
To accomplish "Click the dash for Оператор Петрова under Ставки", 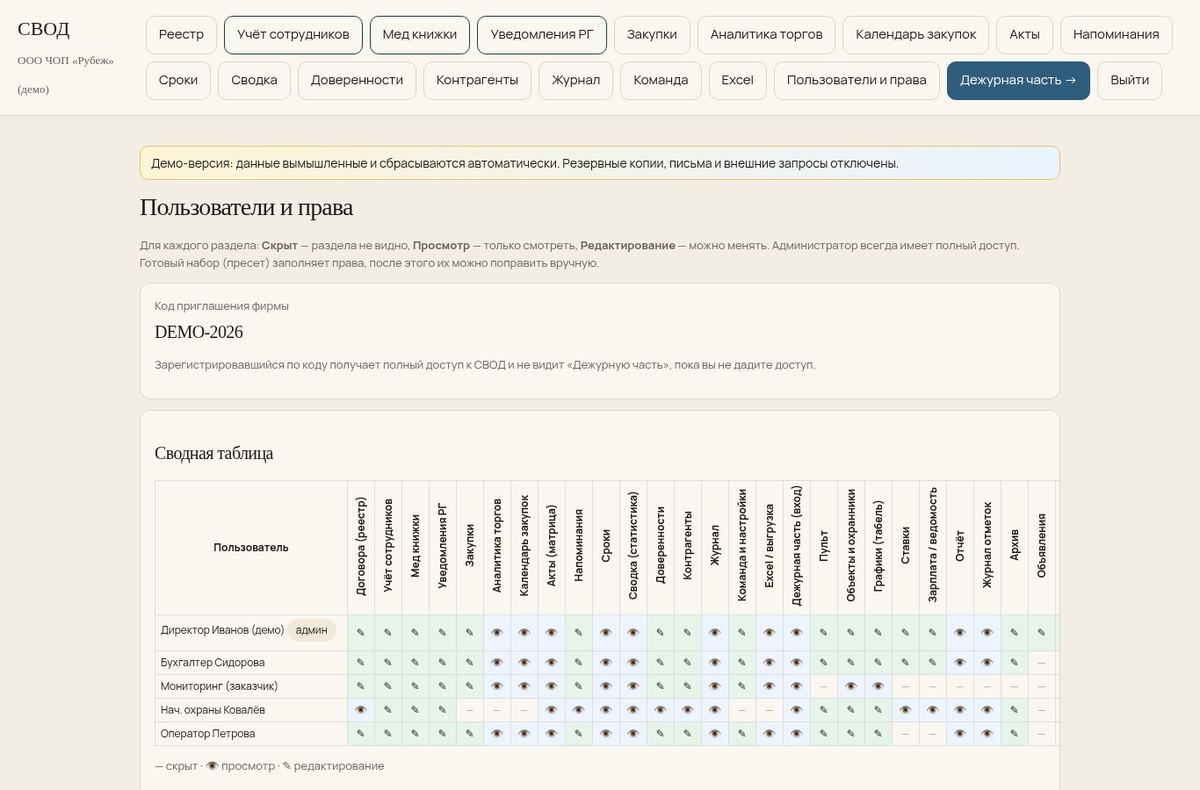I will [905, 734].
